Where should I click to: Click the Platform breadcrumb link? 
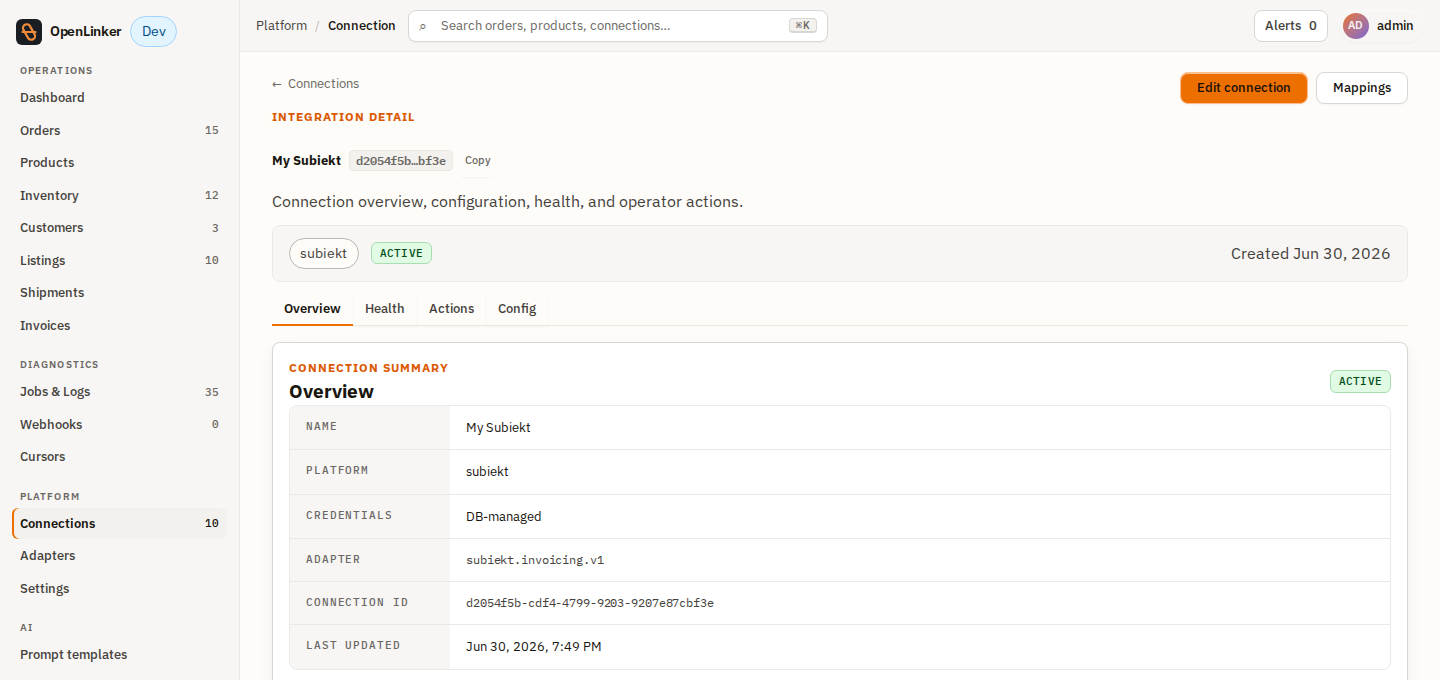pos(281,26)
